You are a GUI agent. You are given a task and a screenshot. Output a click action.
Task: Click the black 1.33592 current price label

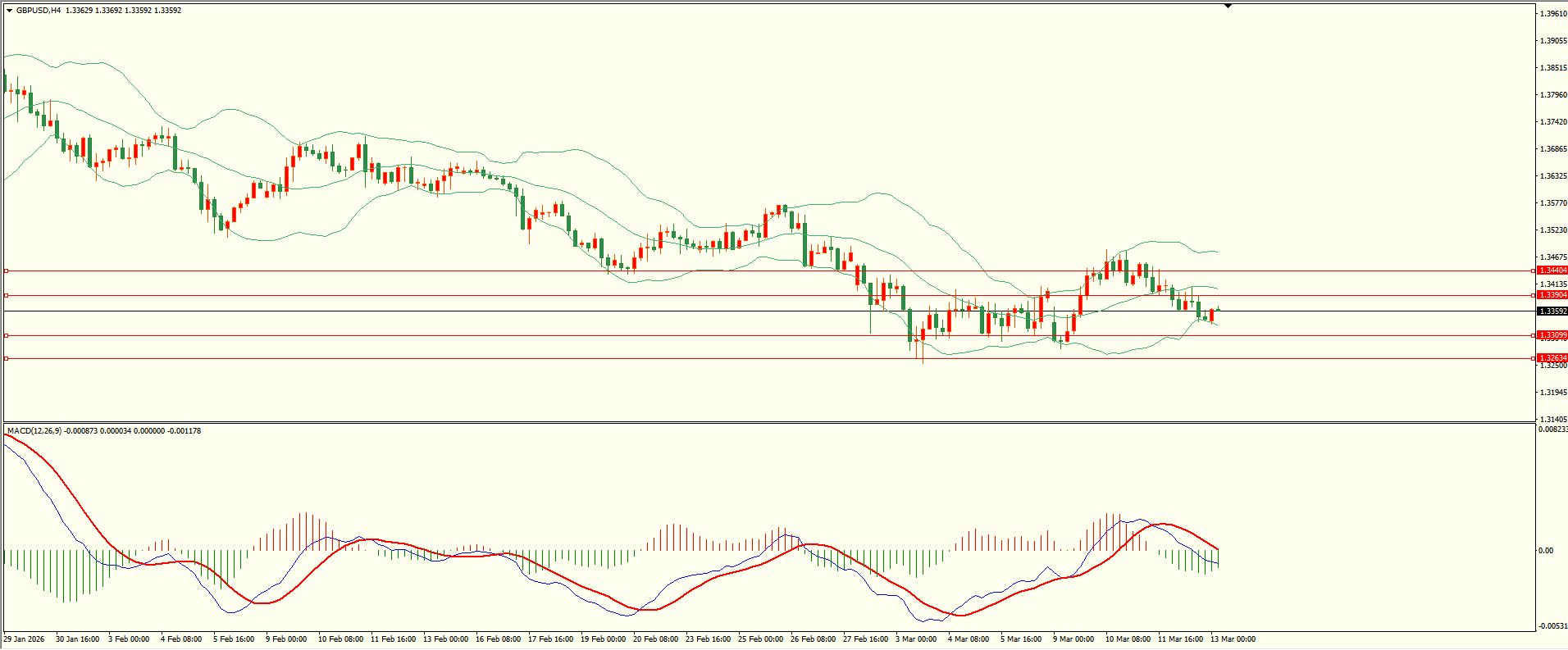coord(1552,311)
